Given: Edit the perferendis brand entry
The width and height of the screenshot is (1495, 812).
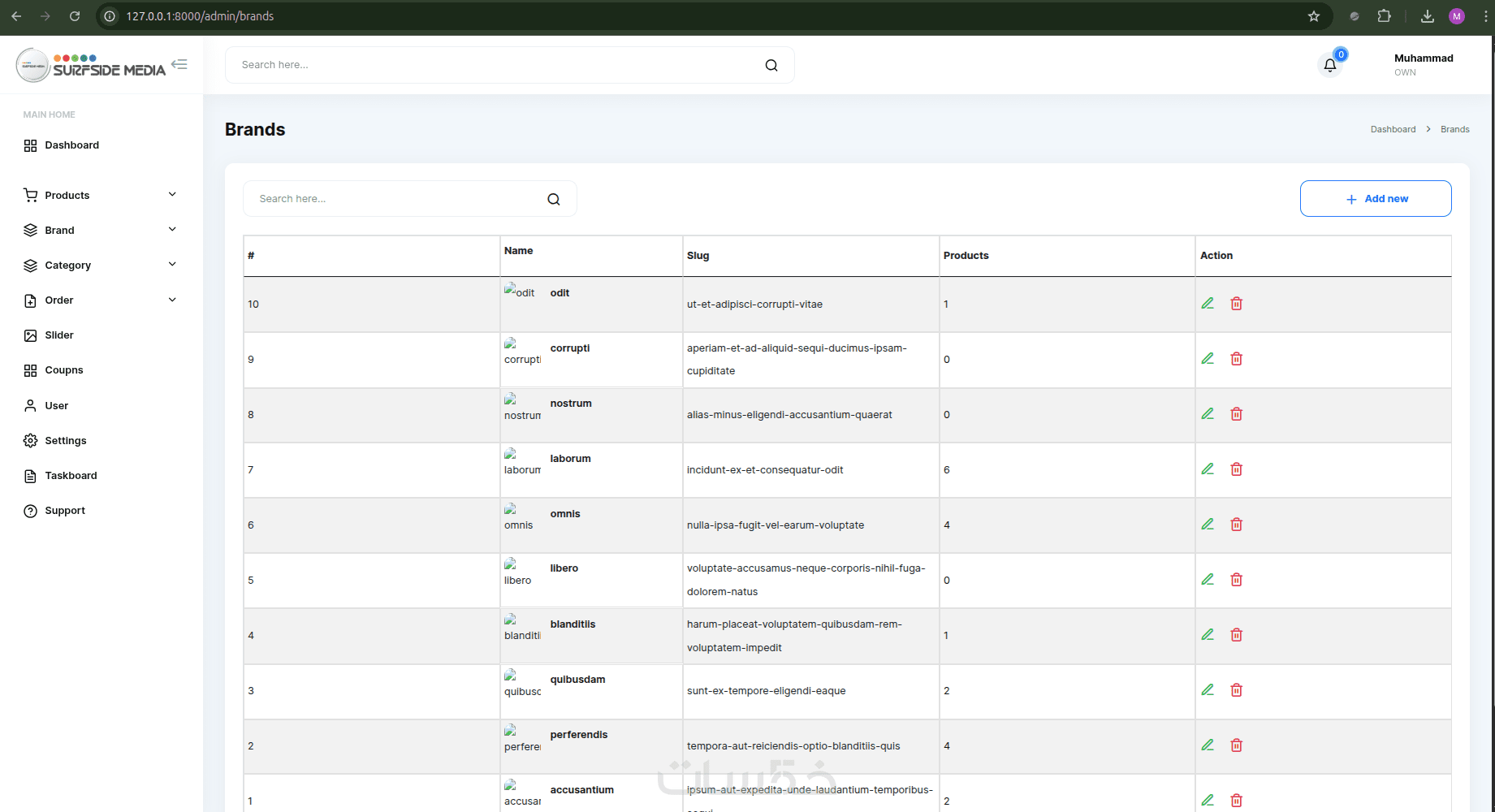Looking at the screenshot, I should 1208,745.
